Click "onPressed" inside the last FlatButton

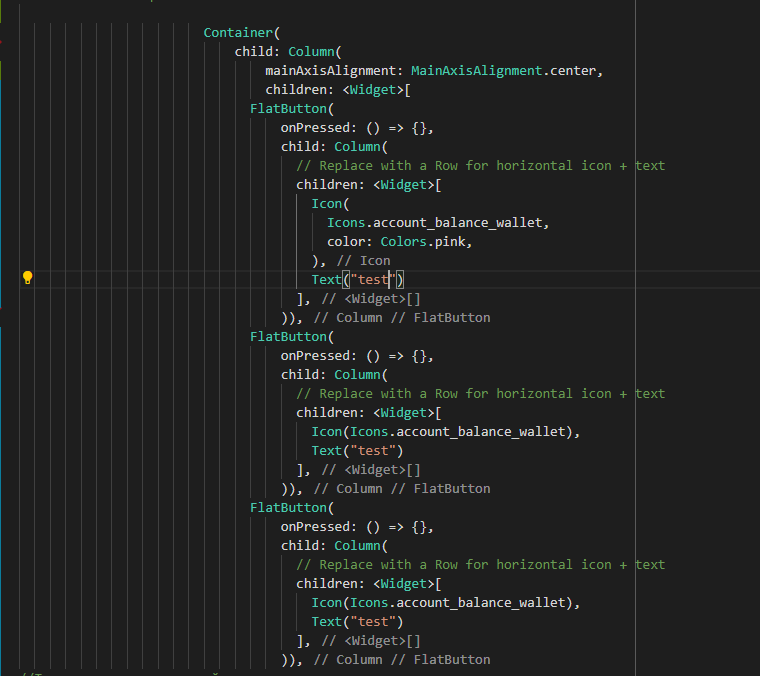click(315, 527)
